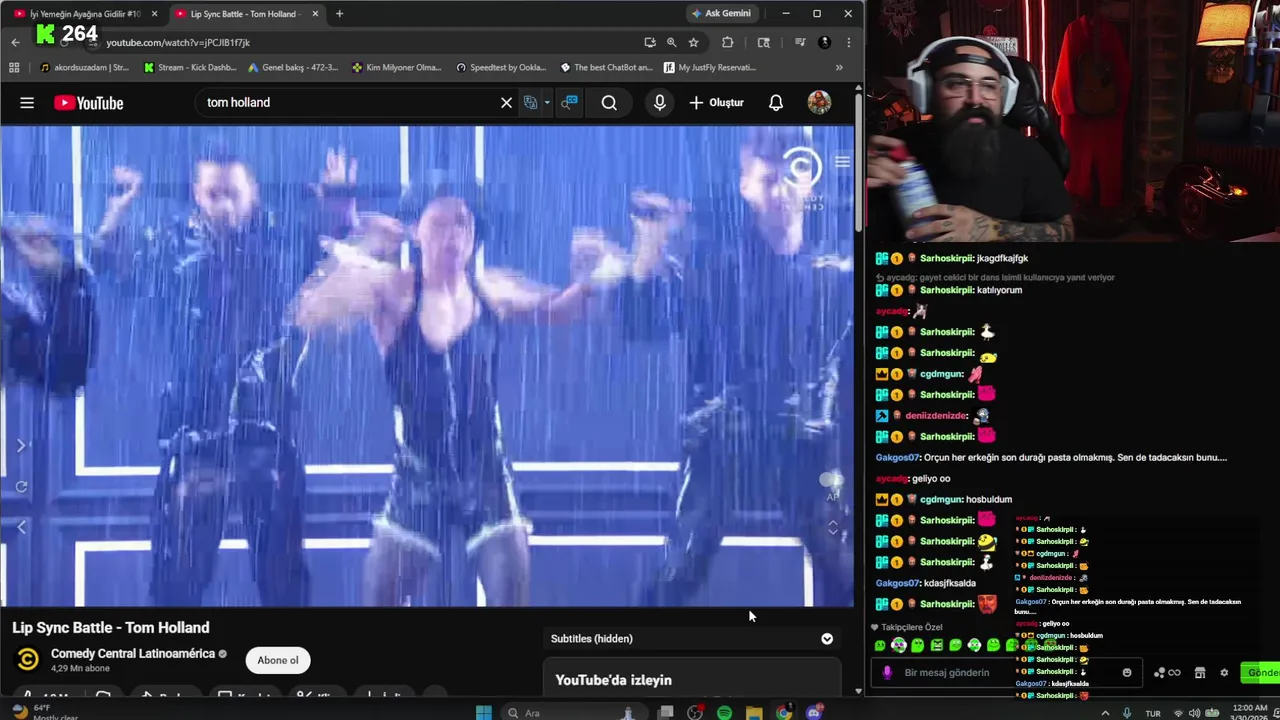
Task: Click the YouTube search magnifier button
Action: (609, 102)
